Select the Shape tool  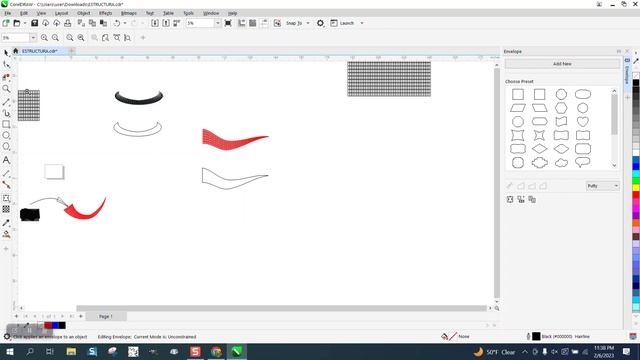click(x=6, y=64)
